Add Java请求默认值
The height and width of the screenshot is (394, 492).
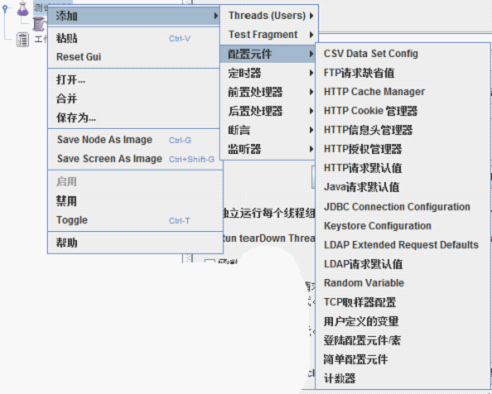[403, 187]
